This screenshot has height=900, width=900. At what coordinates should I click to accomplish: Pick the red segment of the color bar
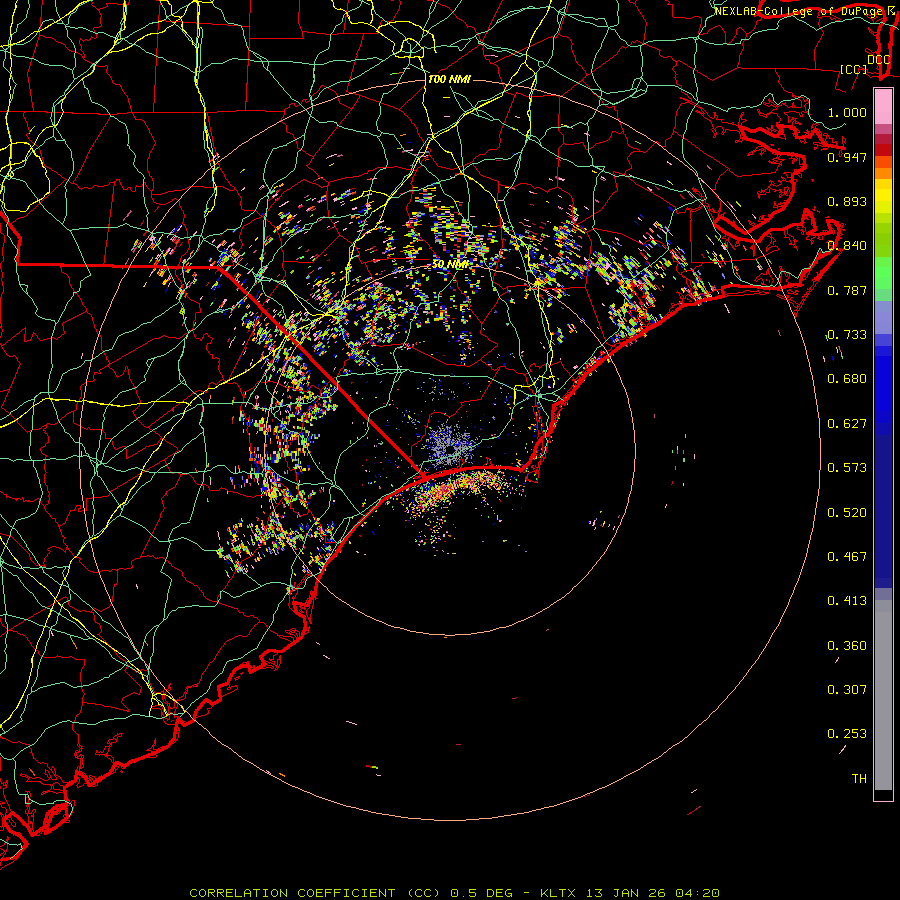pos(883,150)
